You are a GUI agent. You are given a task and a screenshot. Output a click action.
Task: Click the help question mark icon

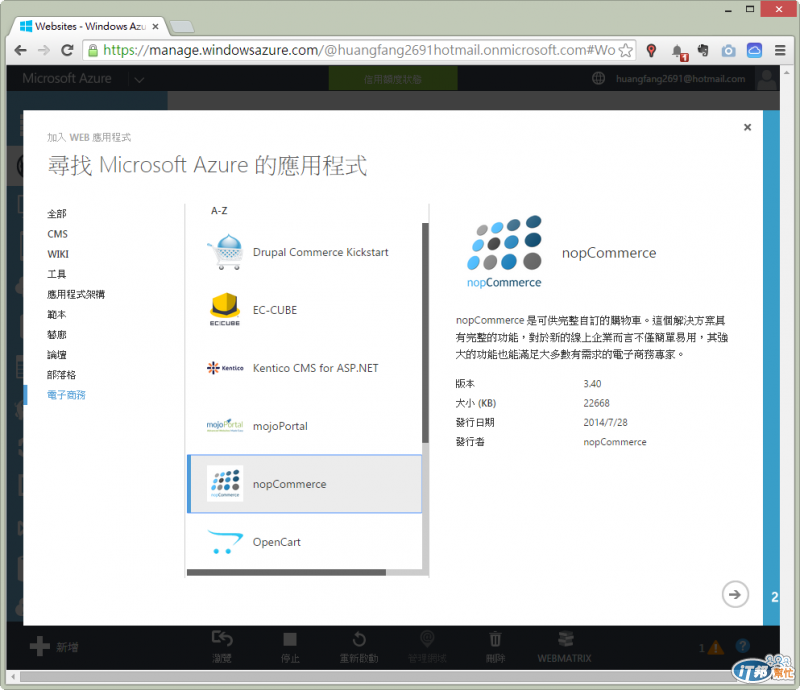point(742,646)
